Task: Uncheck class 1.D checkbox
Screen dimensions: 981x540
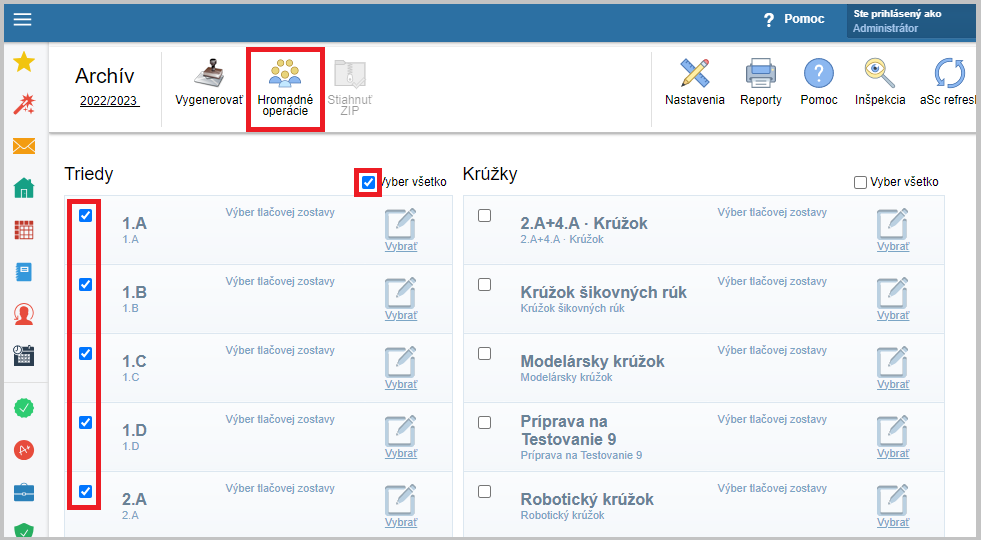Action: pyautogui.click(x=86, y=422)
